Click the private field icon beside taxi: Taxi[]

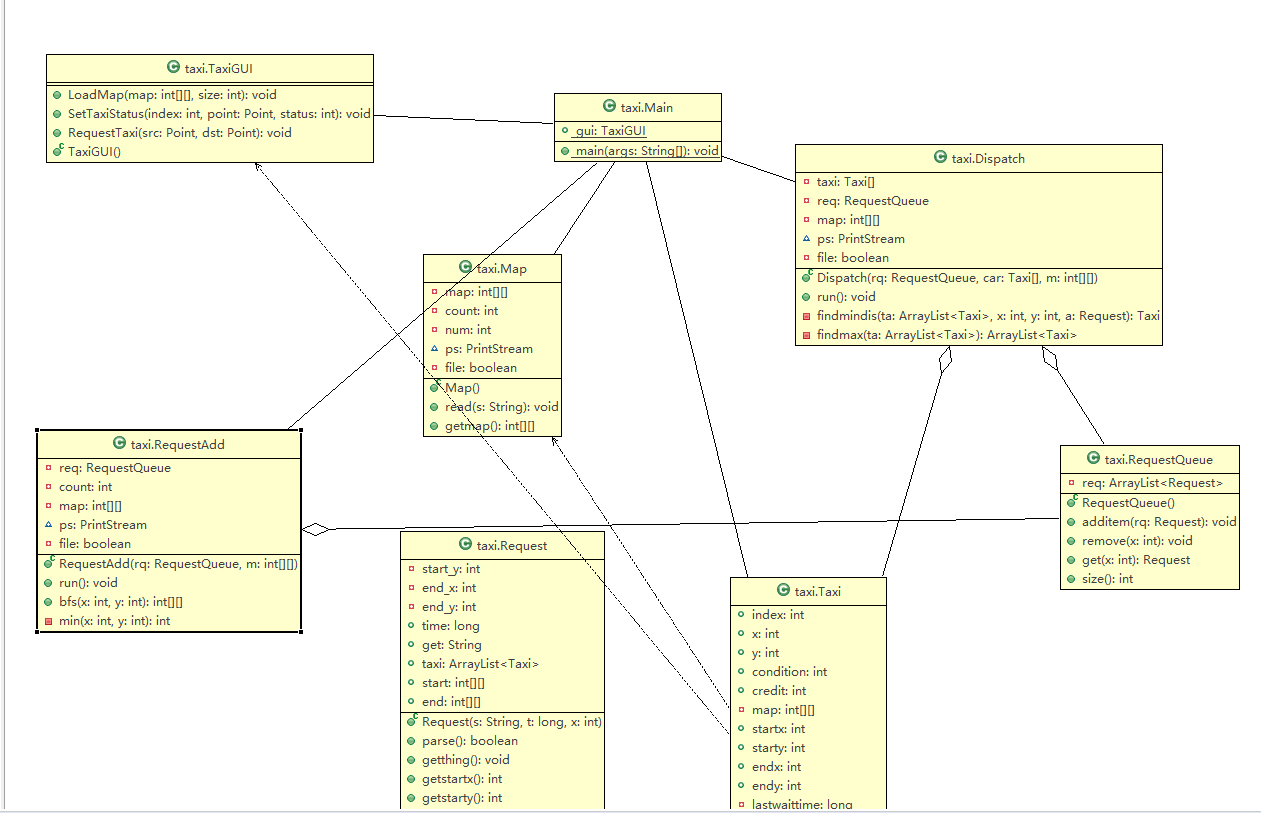(806, 182)
